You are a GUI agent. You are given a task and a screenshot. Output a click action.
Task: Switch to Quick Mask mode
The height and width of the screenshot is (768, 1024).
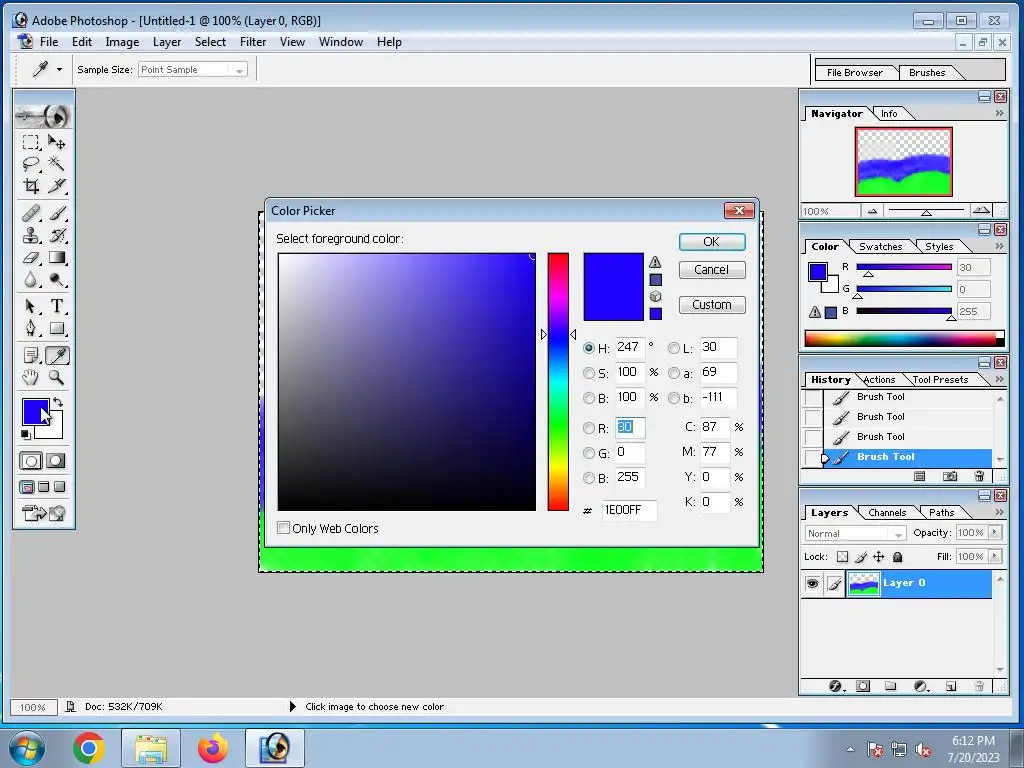coord(56,461)
